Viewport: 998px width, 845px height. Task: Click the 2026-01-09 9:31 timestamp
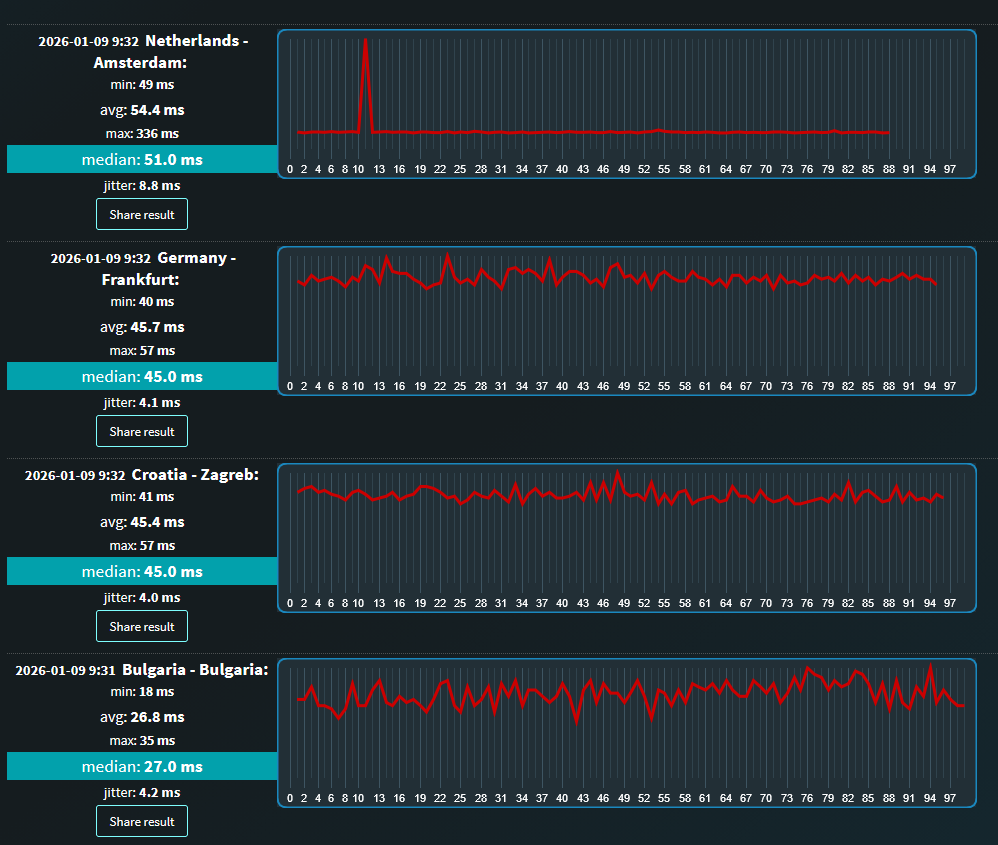(x=66, y=670)
